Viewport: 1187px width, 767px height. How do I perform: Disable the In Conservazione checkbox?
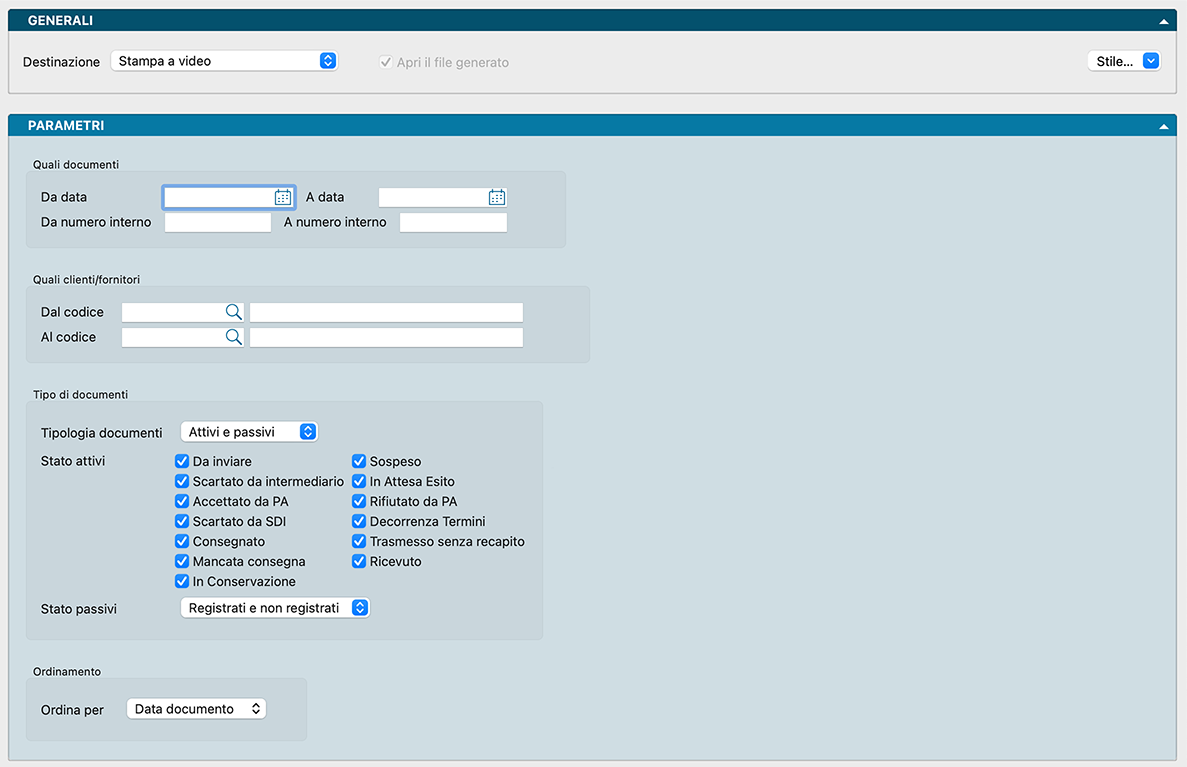[182, 582]
